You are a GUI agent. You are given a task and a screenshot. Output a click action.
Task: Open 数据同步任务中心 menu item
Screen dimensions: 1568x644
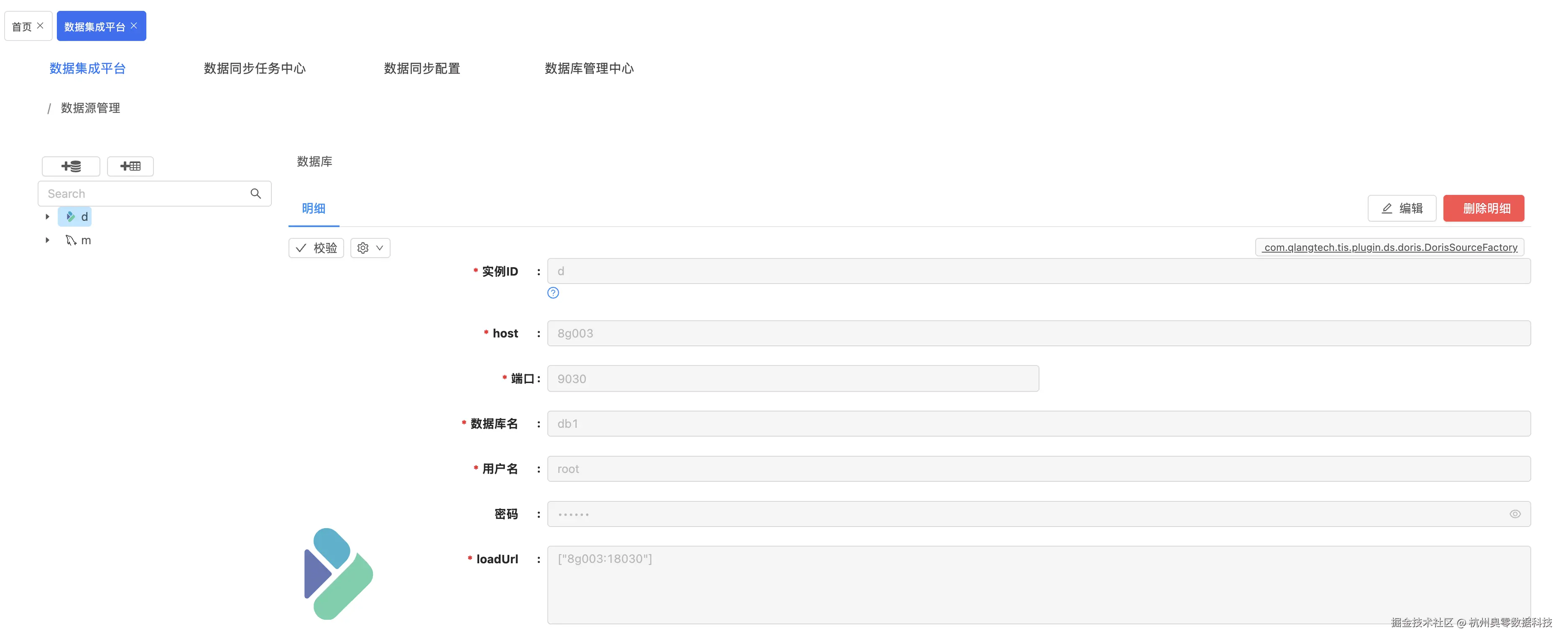(255, 68)
